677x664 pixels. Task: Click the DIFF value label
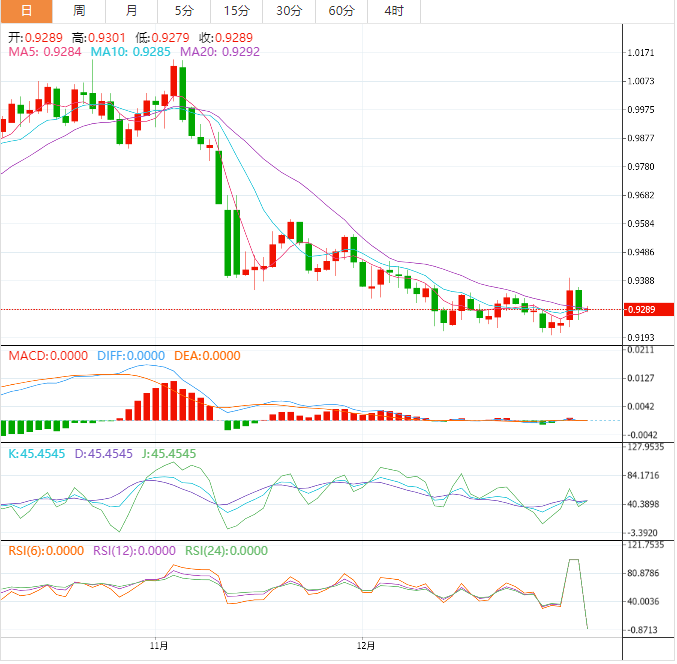point(131,355)
